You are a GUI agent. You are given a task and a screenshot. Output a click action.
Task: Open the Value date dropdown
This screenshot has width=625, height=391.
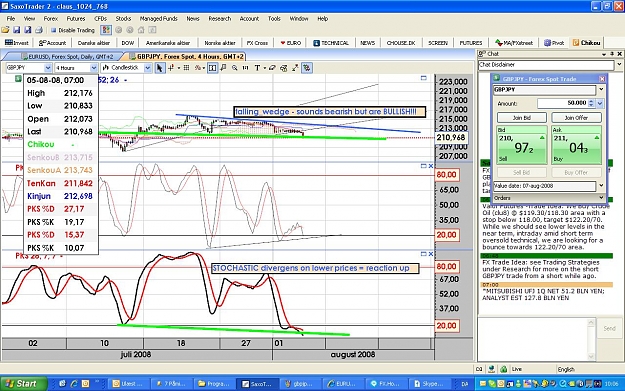coord(601,186)
